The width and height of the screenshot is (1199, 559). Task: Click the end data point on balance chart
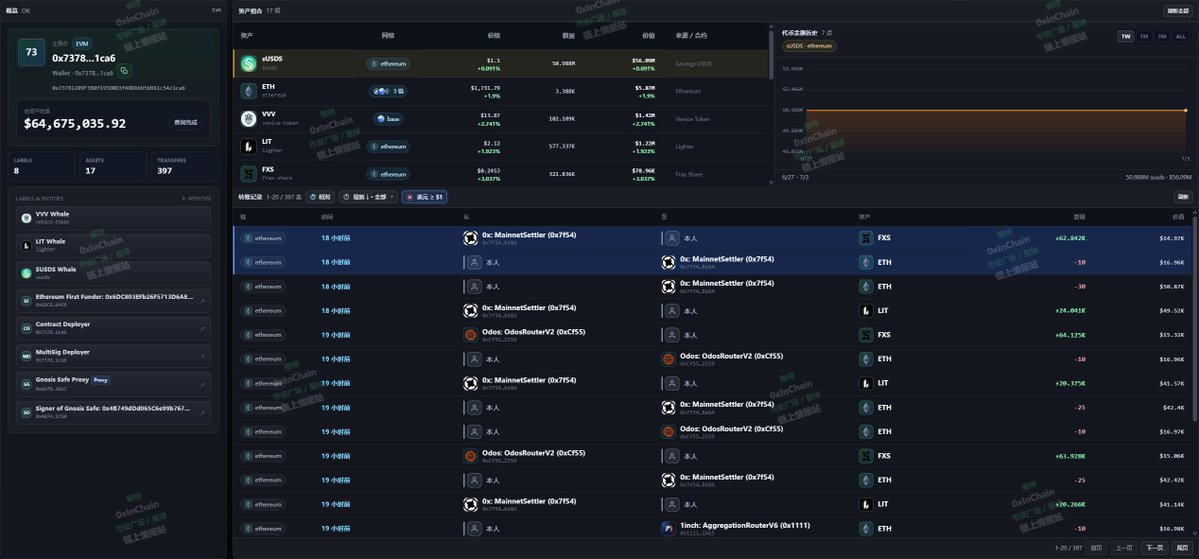[x=1185, y=110]
